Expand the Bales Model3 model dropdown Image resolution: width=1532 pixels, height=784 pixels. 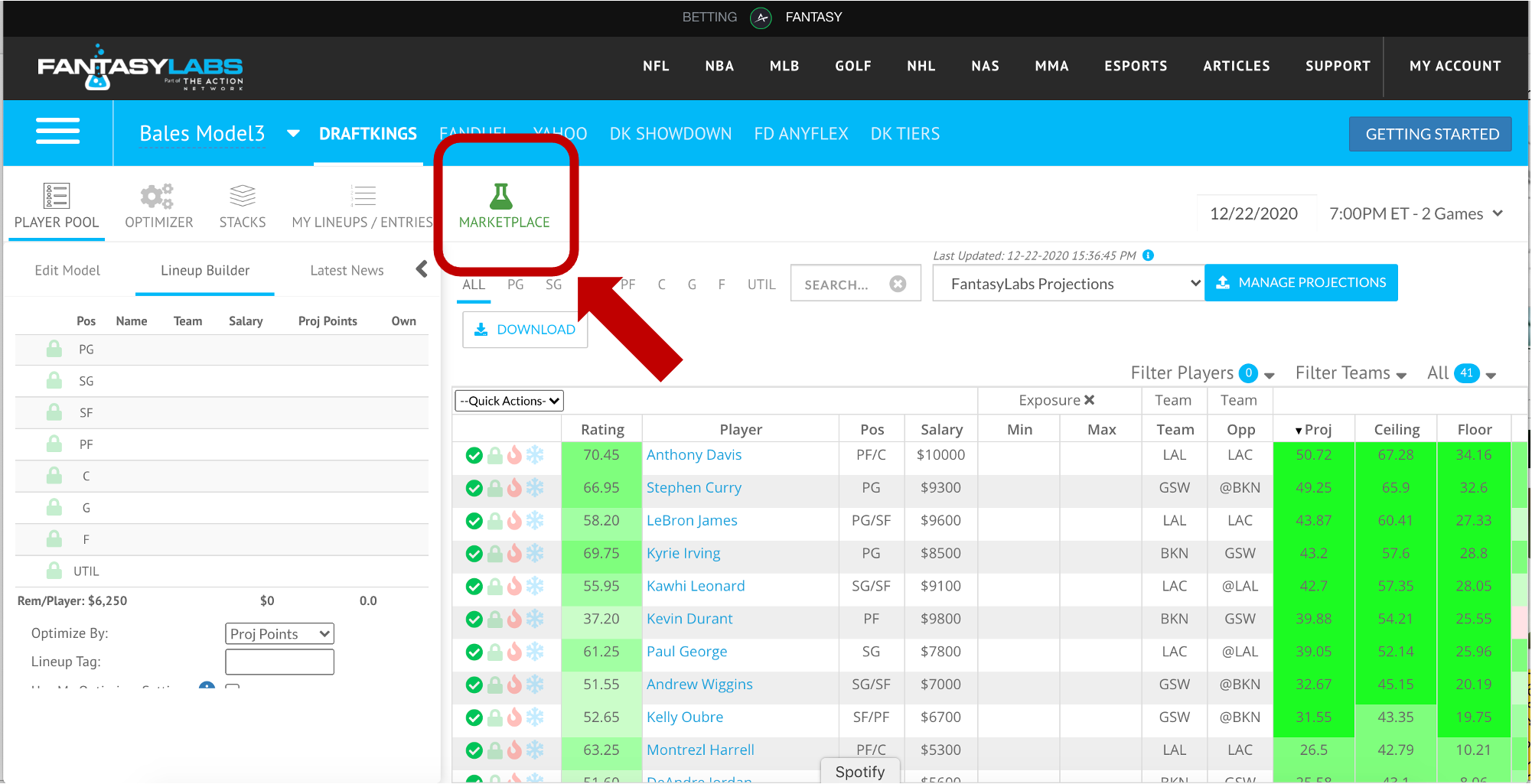pyautogui.click(x=293, y=134)
